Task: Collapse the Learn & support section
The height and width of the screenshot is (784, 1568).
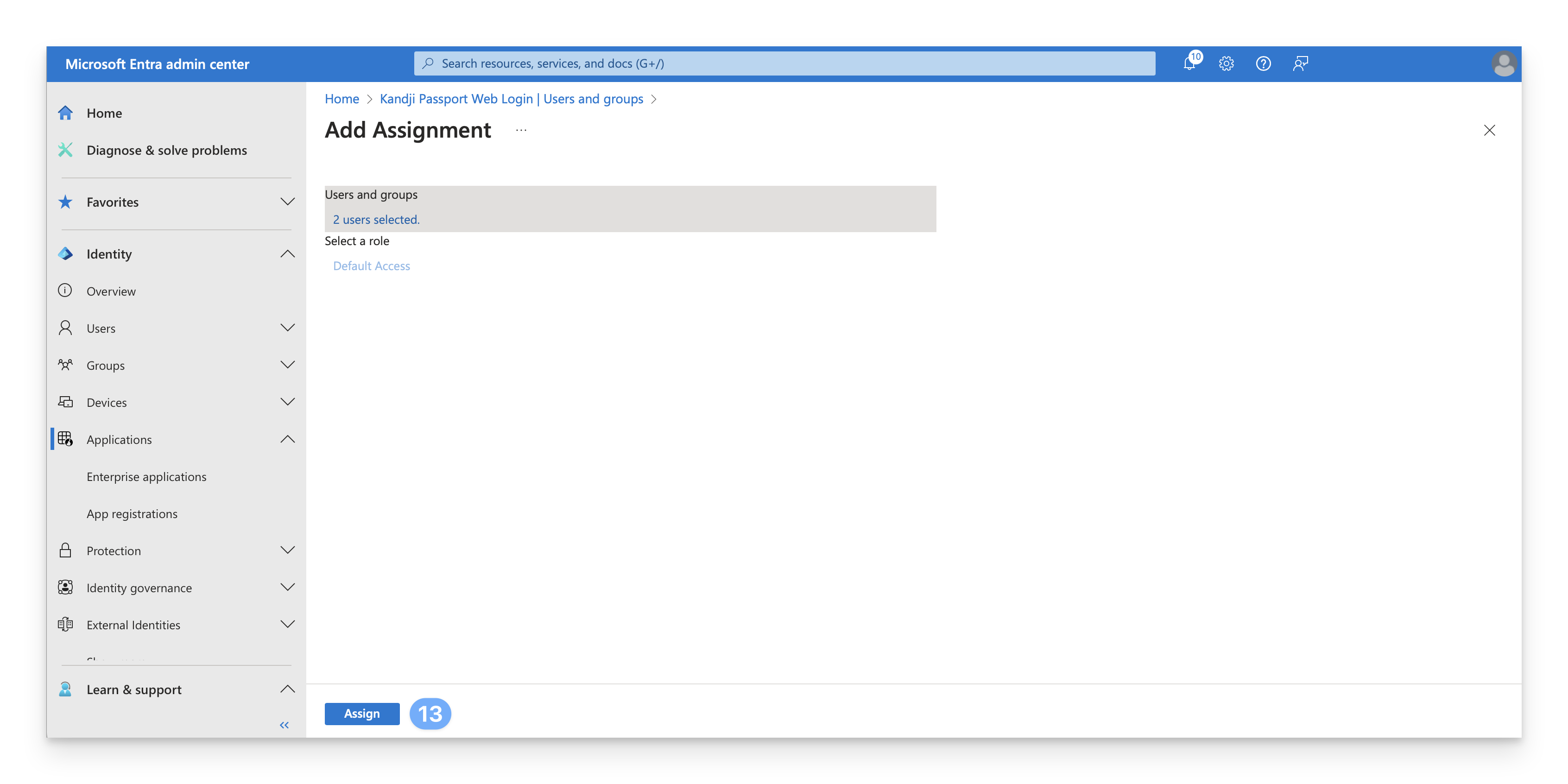Action: (x=287, y=689)
